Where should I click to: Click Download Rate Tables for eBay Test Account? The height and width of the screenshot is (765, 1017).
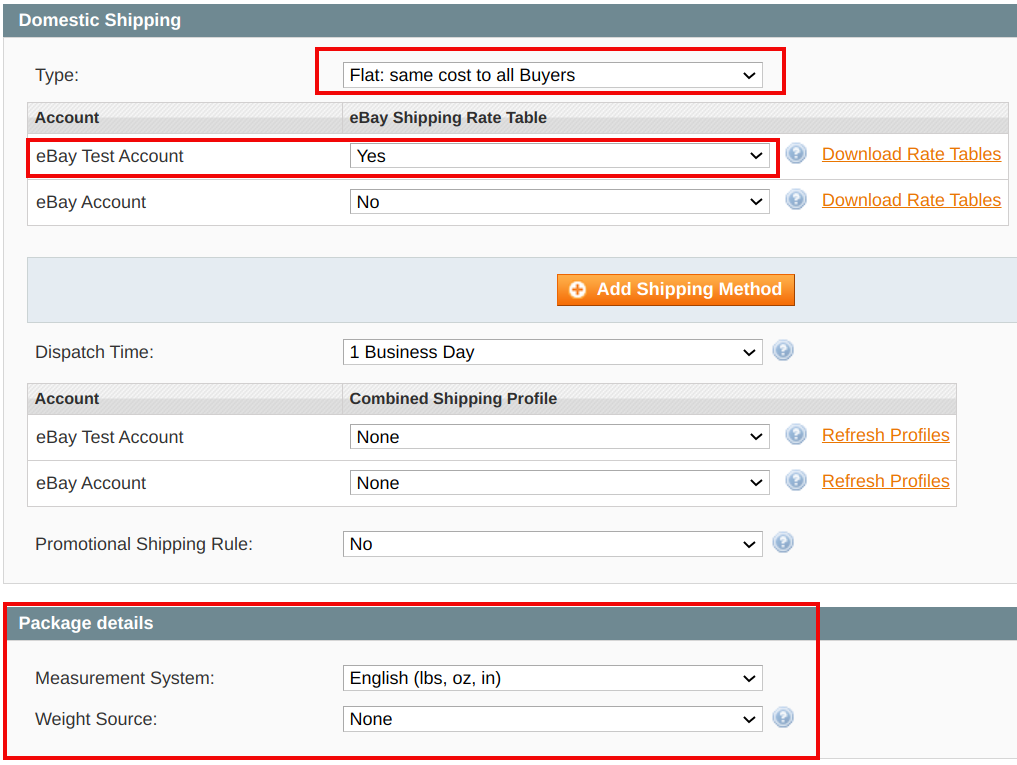[x=911, y=154]
